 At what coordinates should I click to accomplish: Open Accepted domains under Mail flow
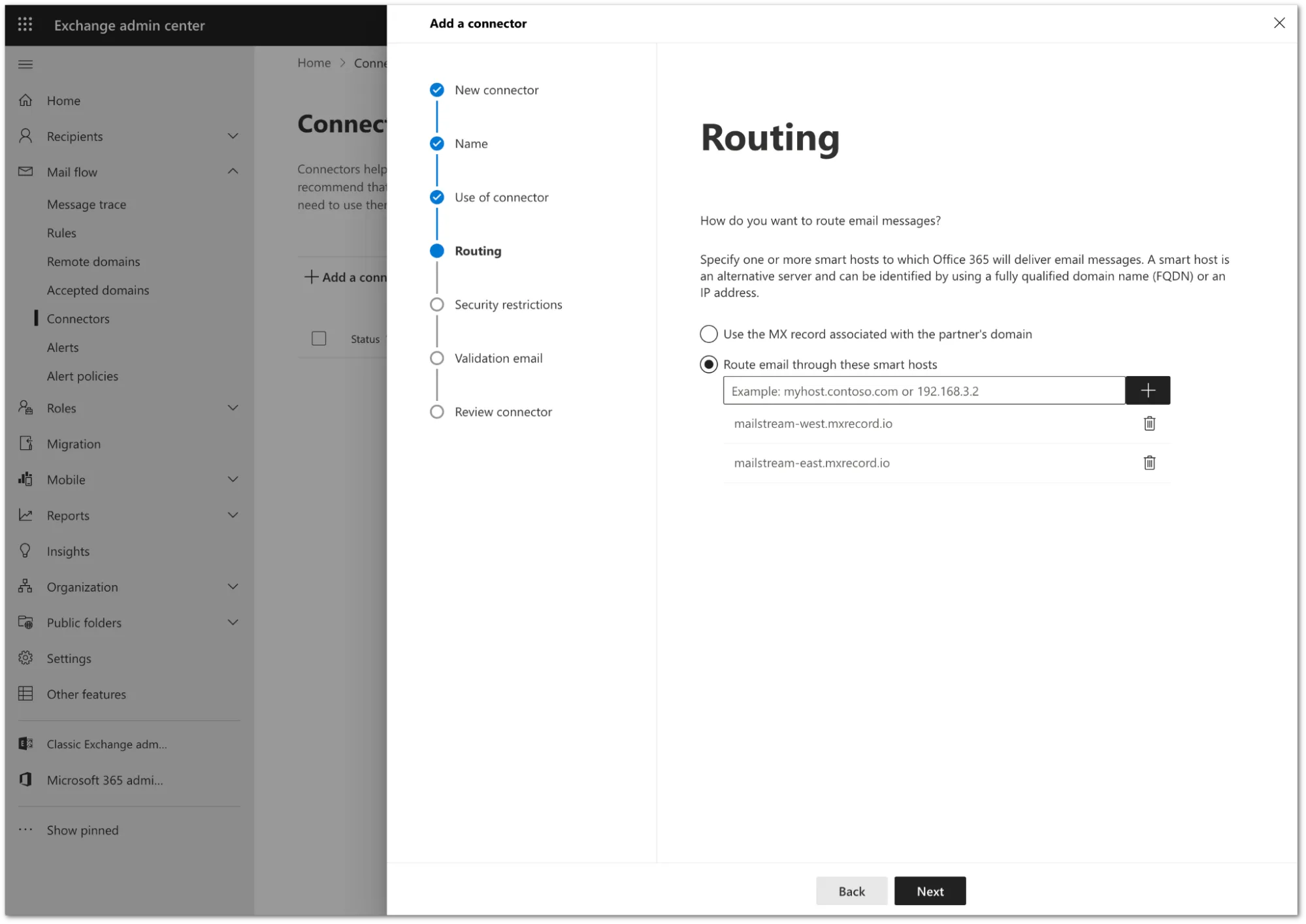(x=98, y=290)
